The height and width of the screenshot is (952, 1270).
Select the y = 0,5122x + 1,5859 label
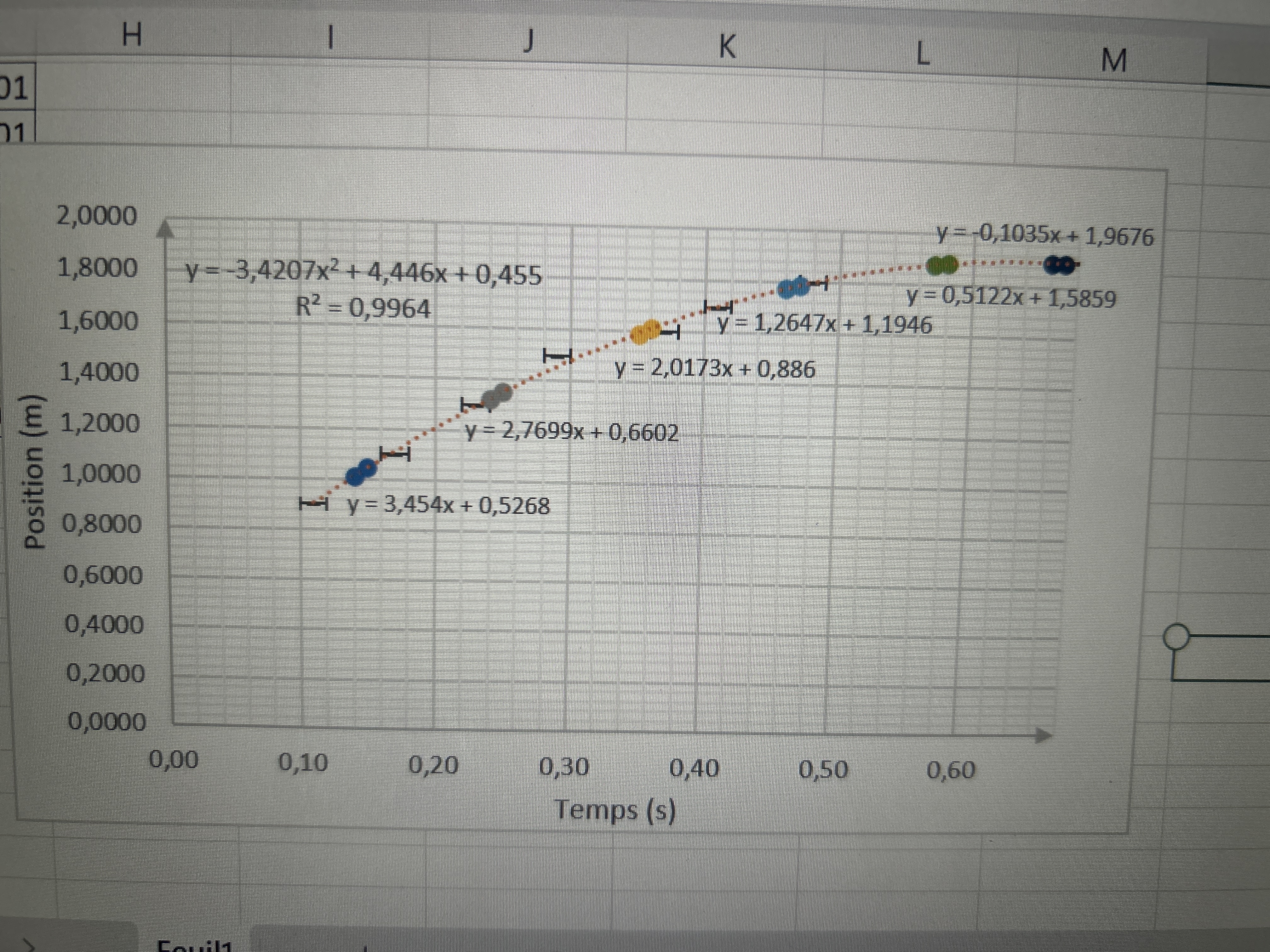(1011, 297)
